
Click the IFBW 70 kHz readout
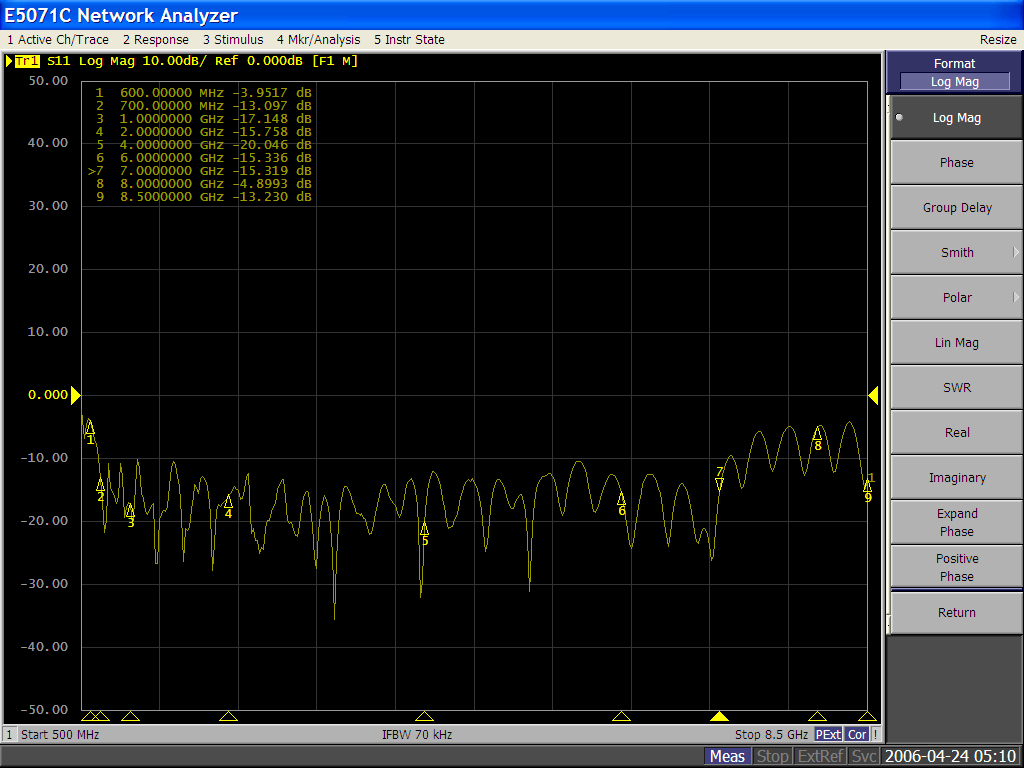pyautogui.click(x=417, y=735)
